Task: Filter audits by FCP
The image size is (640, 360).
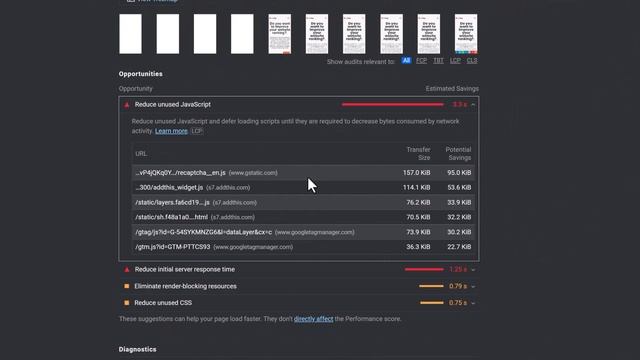Action: tap(421, 60)
